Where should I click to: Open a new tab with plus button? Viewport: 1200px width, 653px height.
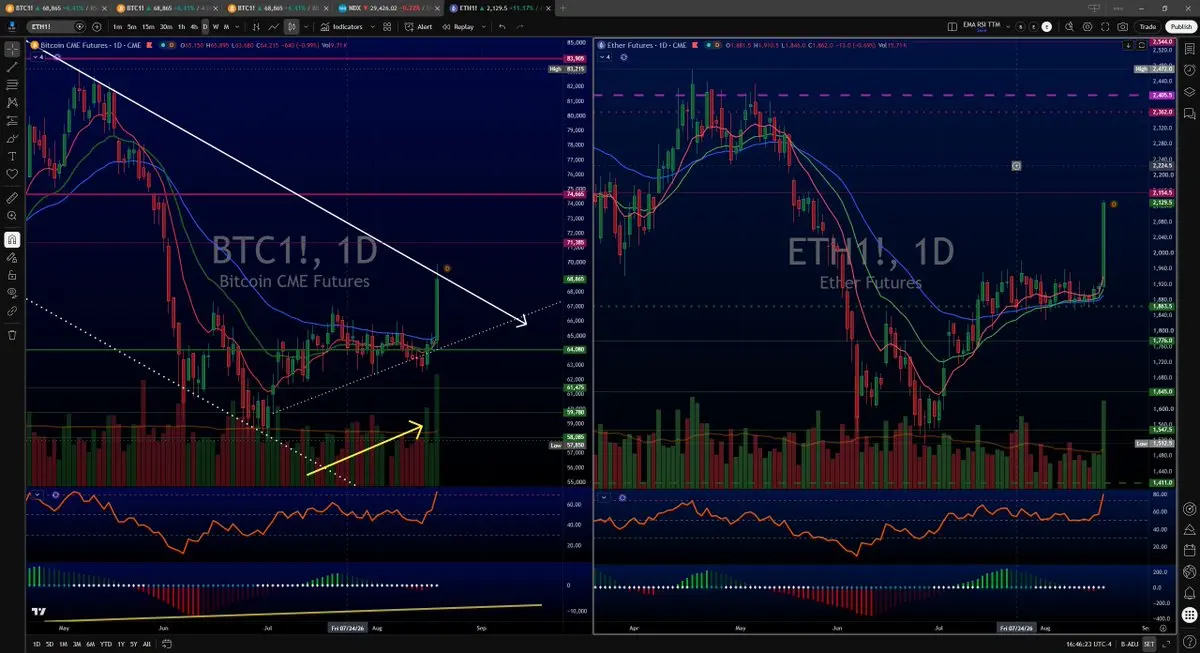[x=565, y=7]
